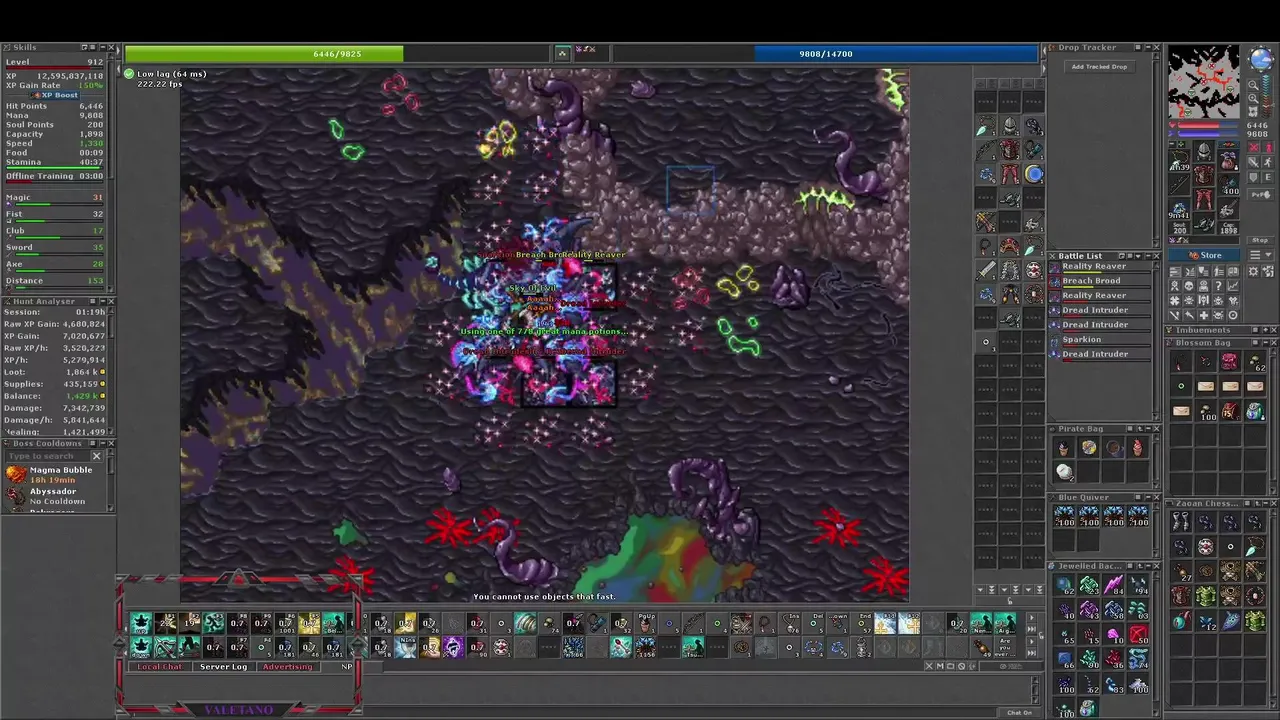This screenshot has height=720, width=1280.
Task: Open the backpack slot below the minimap
Action: 1228,160
